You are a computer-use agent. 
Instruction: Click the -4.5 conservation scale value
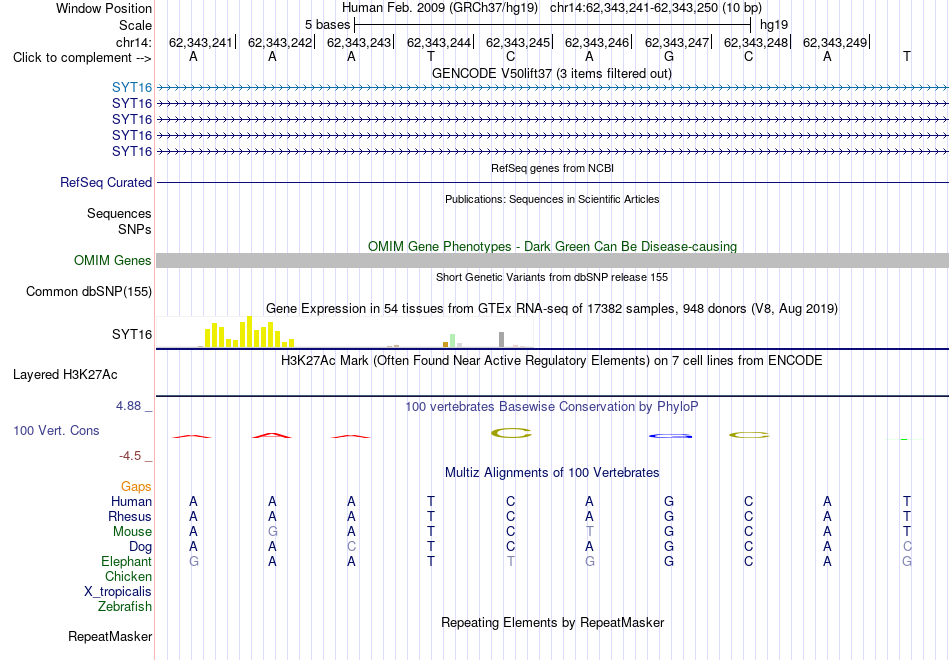(130, 456)
